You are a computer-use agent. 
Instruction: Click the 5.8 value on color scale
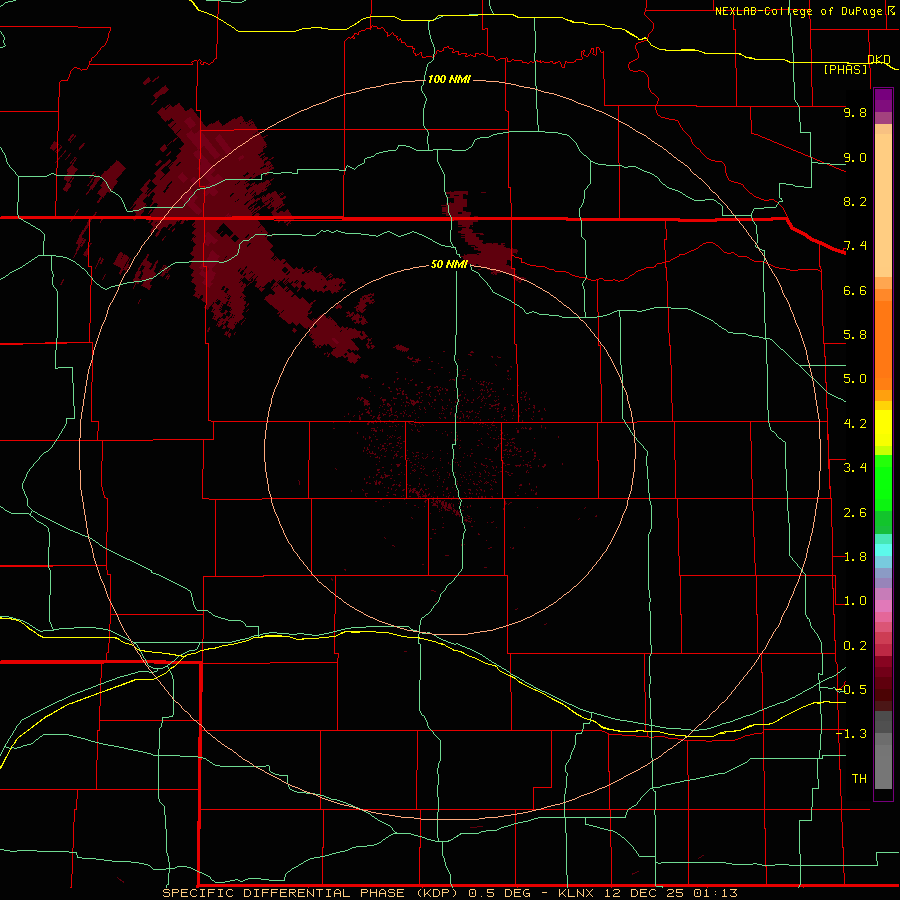pyautogui.click(x=855, y=335)
